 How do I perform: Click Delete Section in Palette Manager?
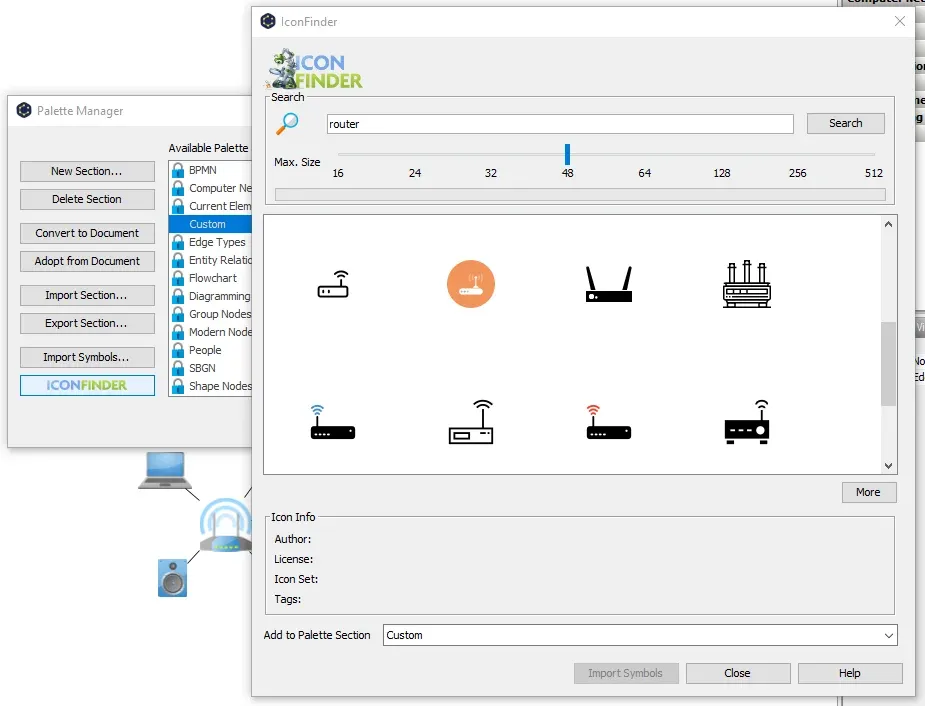[x=87, y=199]
